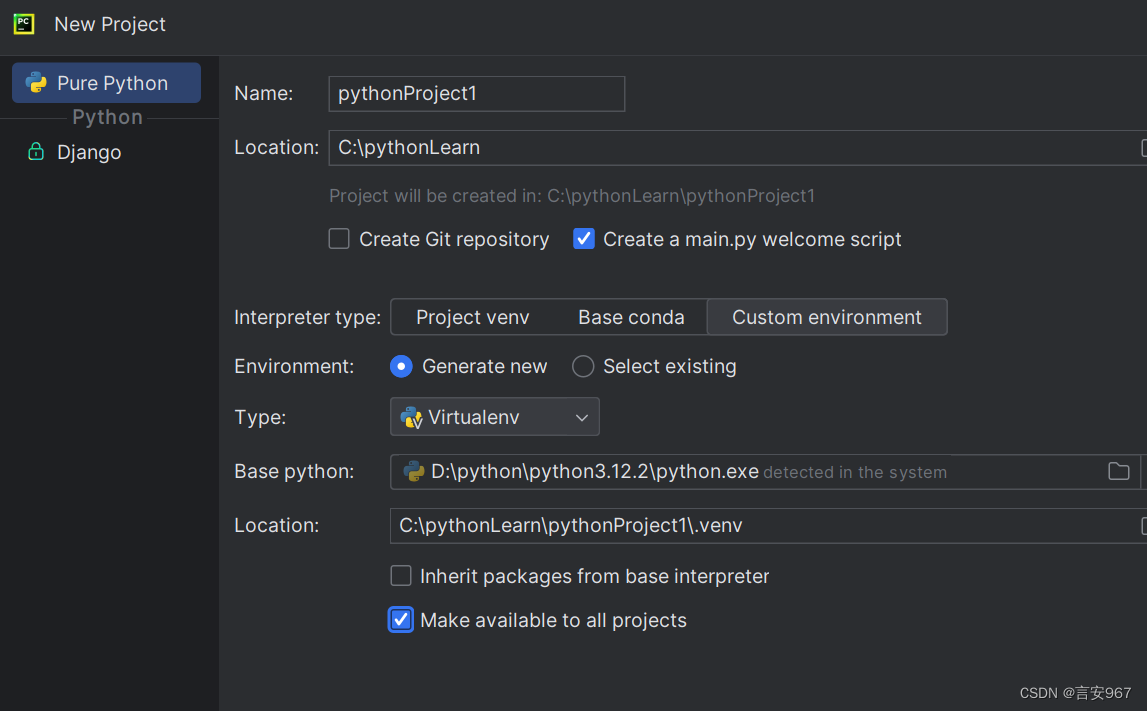Open the Virtualenv type dropdown

pos(495,417)
